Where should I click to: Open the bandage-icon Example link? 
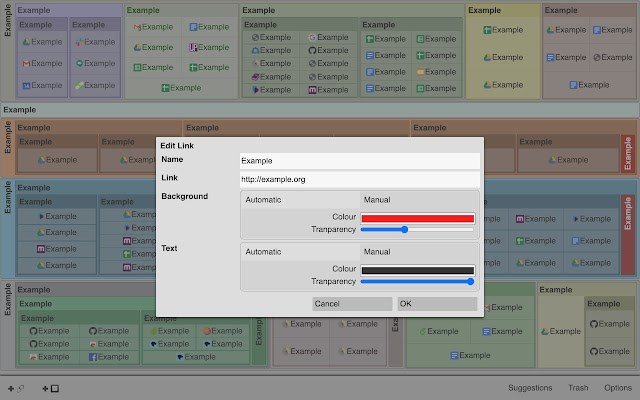click(95, 85)
